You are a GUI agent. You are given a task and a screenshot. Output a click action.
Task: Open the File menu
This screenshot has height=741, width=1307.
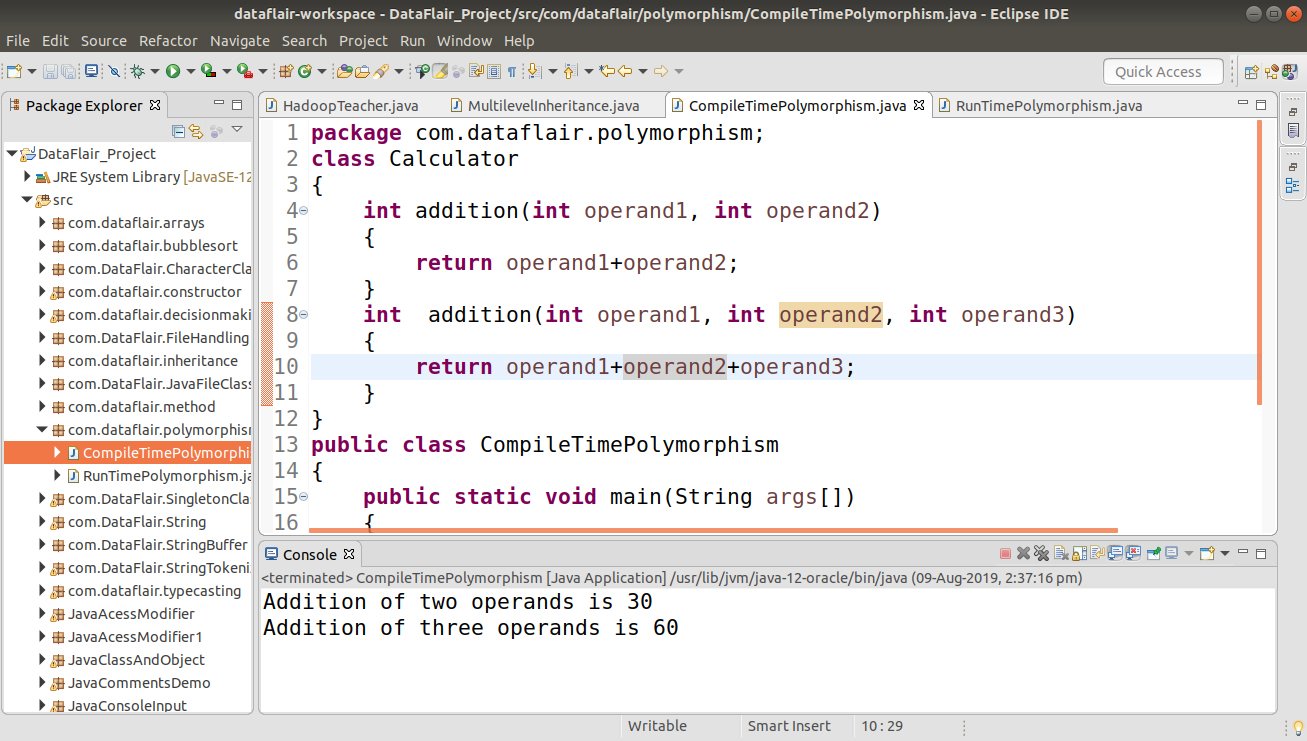[x=18, y=41]
